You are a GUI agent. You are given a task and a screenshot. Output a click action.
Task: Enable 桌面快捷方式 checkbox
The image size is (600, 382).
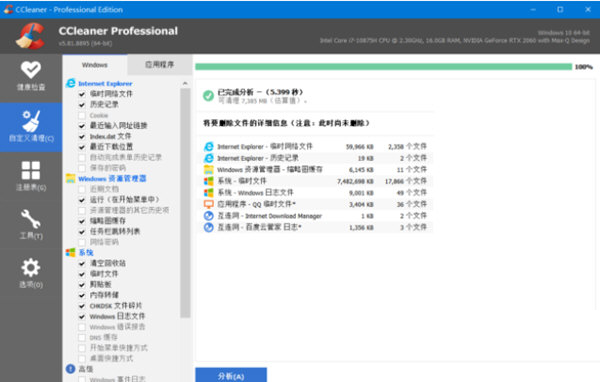[x=82, y=359]
